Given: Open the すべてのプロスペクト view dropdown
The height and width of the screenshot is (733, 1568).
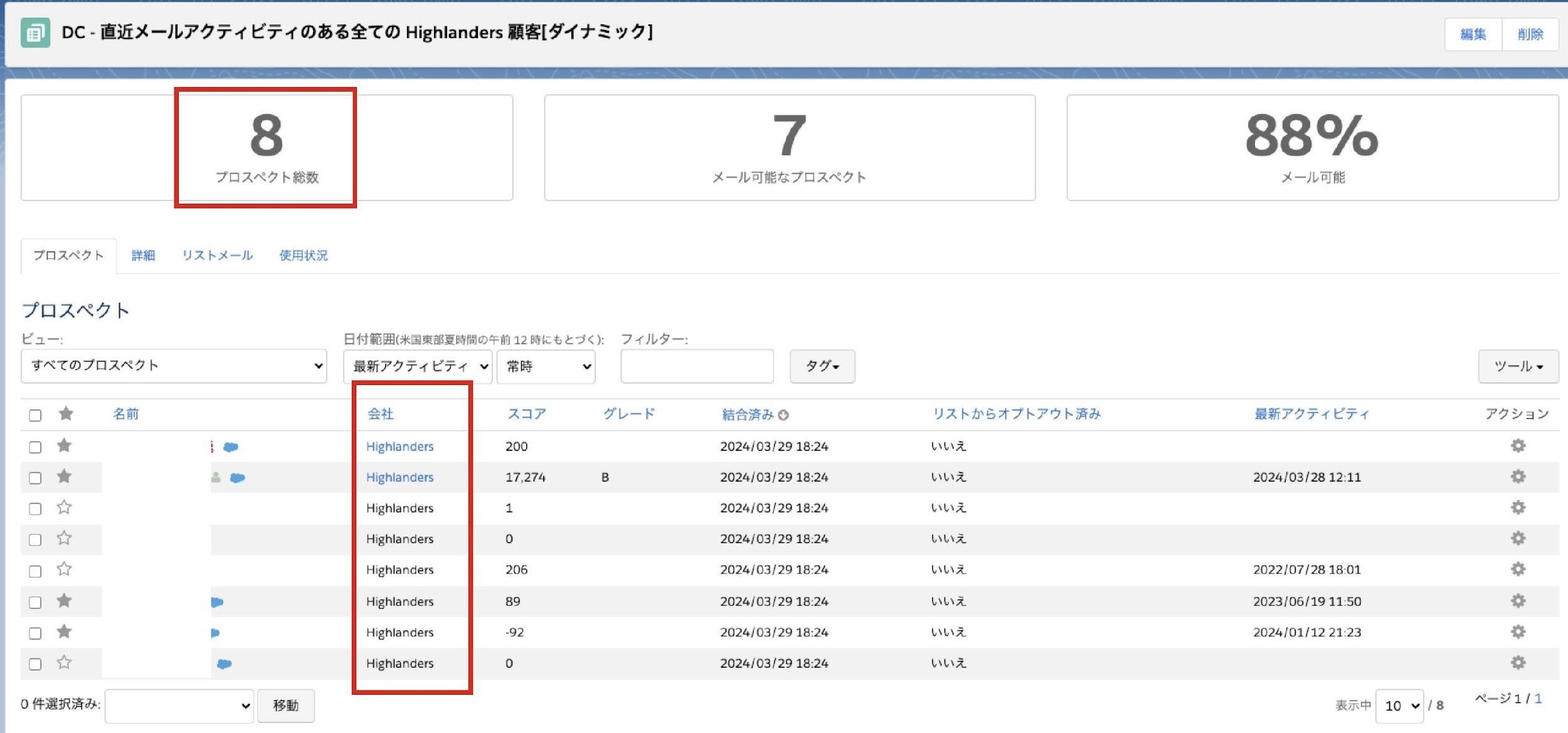Looking at the screenshot, I should click(174, 366).
